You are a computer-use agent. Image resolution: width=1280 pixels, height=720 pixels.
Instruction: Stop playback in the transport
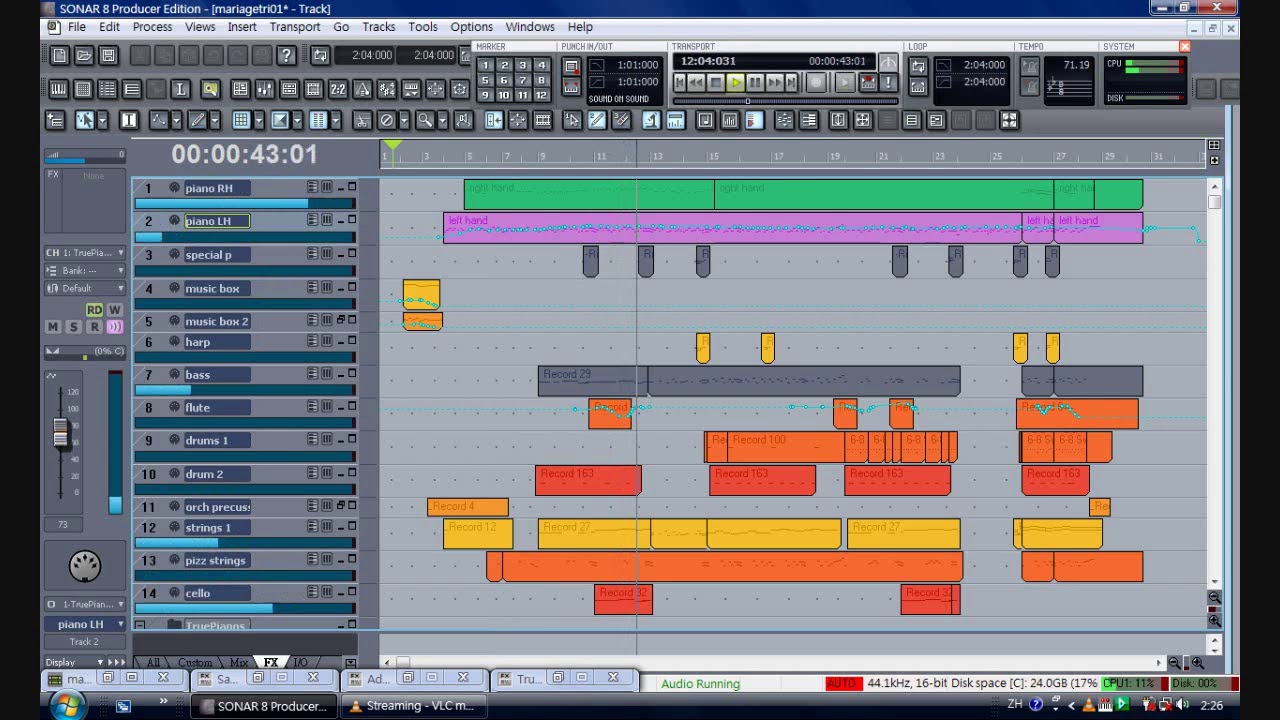(716, 83)
